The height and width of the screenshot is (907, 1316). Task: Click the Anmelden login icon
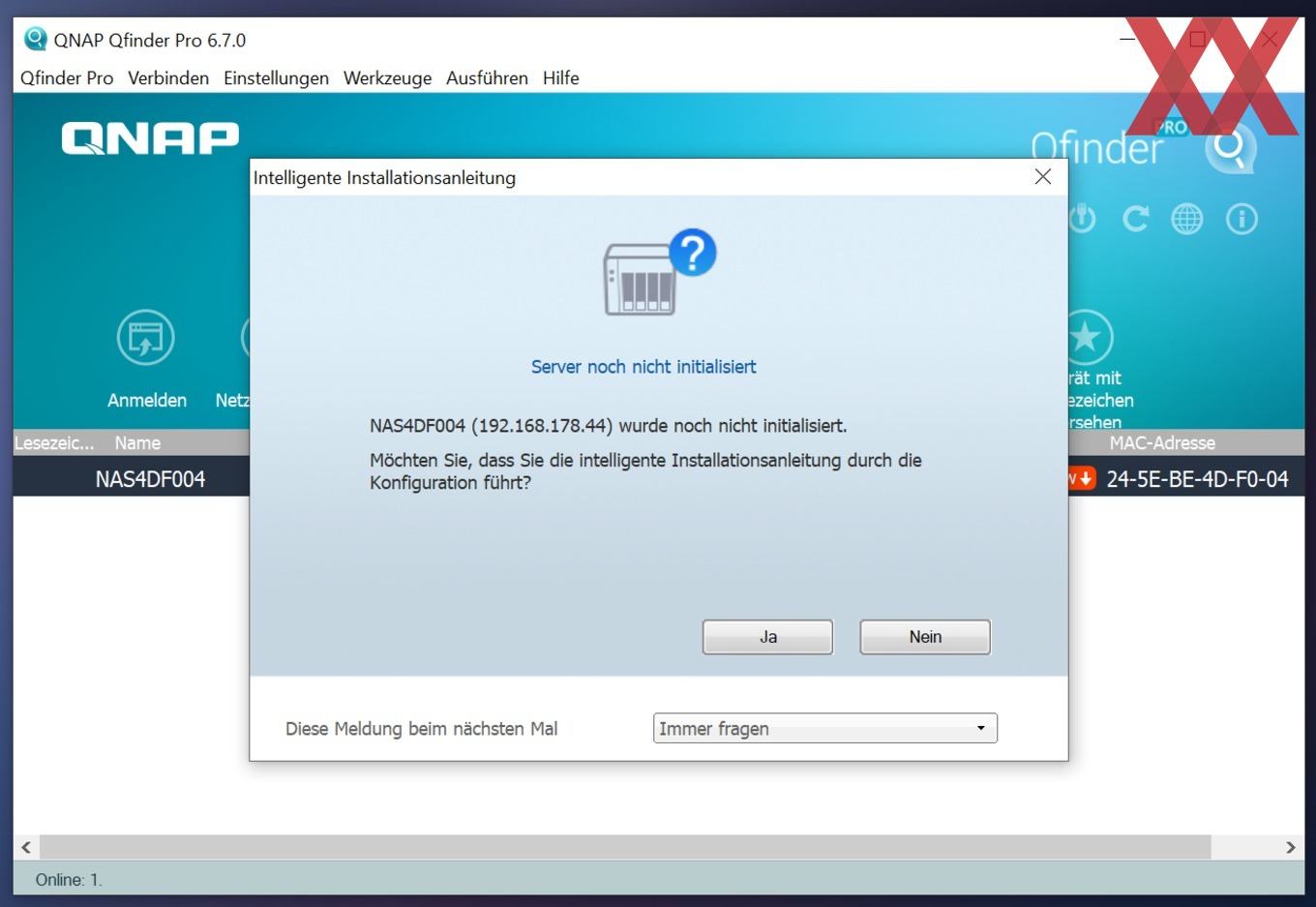(146, 338)
